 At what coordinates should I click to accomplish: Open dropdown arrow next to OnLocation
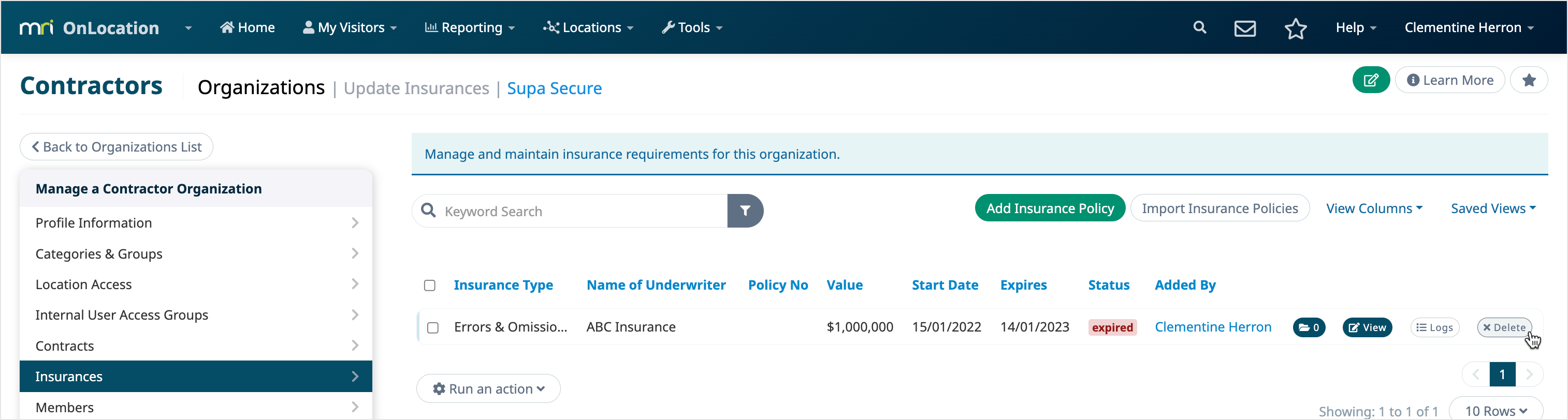pyautogui.click(x=188, y=28)
